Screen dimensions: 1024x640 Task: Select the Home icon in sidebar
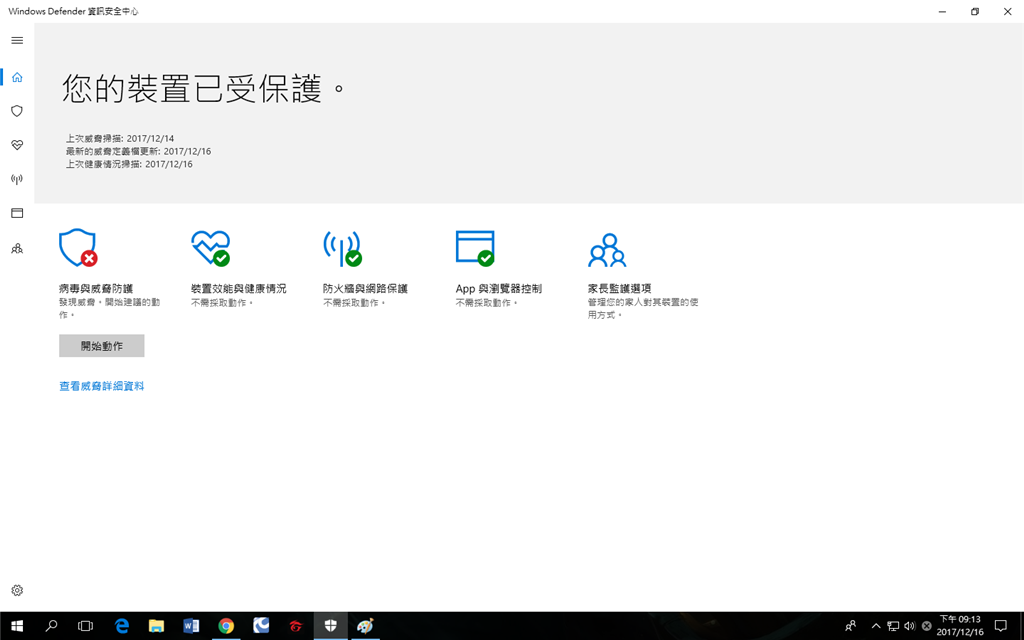point(17,77)
